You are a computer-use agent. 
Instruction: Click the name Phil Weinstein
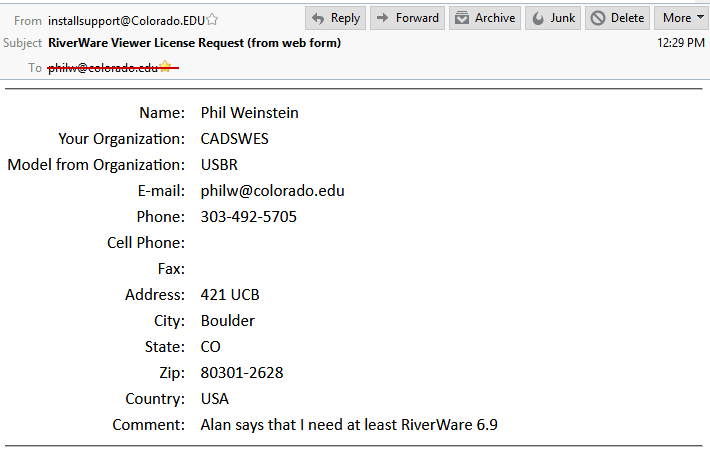[x=249, y=113]
